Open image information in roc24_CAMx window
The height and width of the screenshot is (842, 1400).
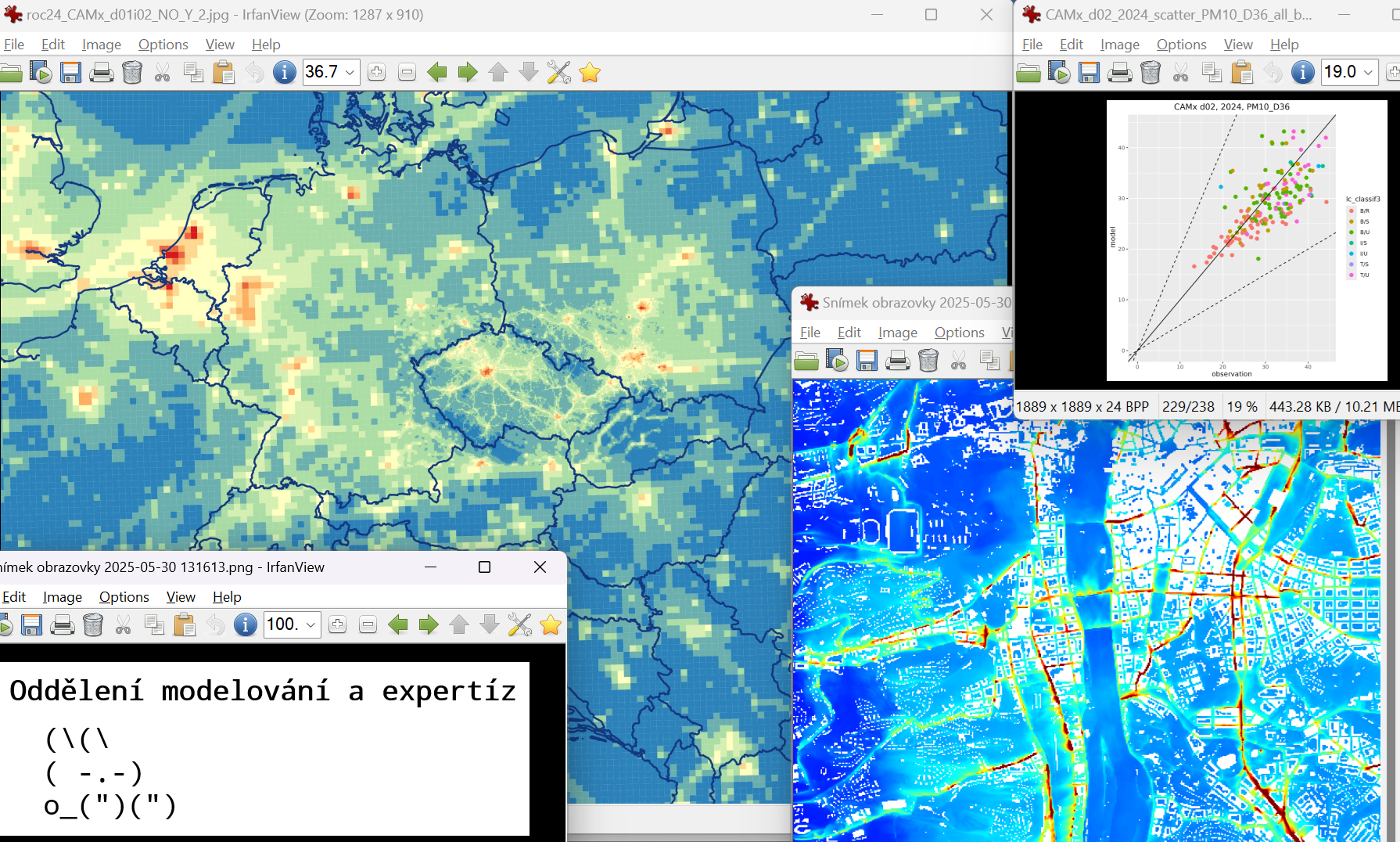click(284, 73)
